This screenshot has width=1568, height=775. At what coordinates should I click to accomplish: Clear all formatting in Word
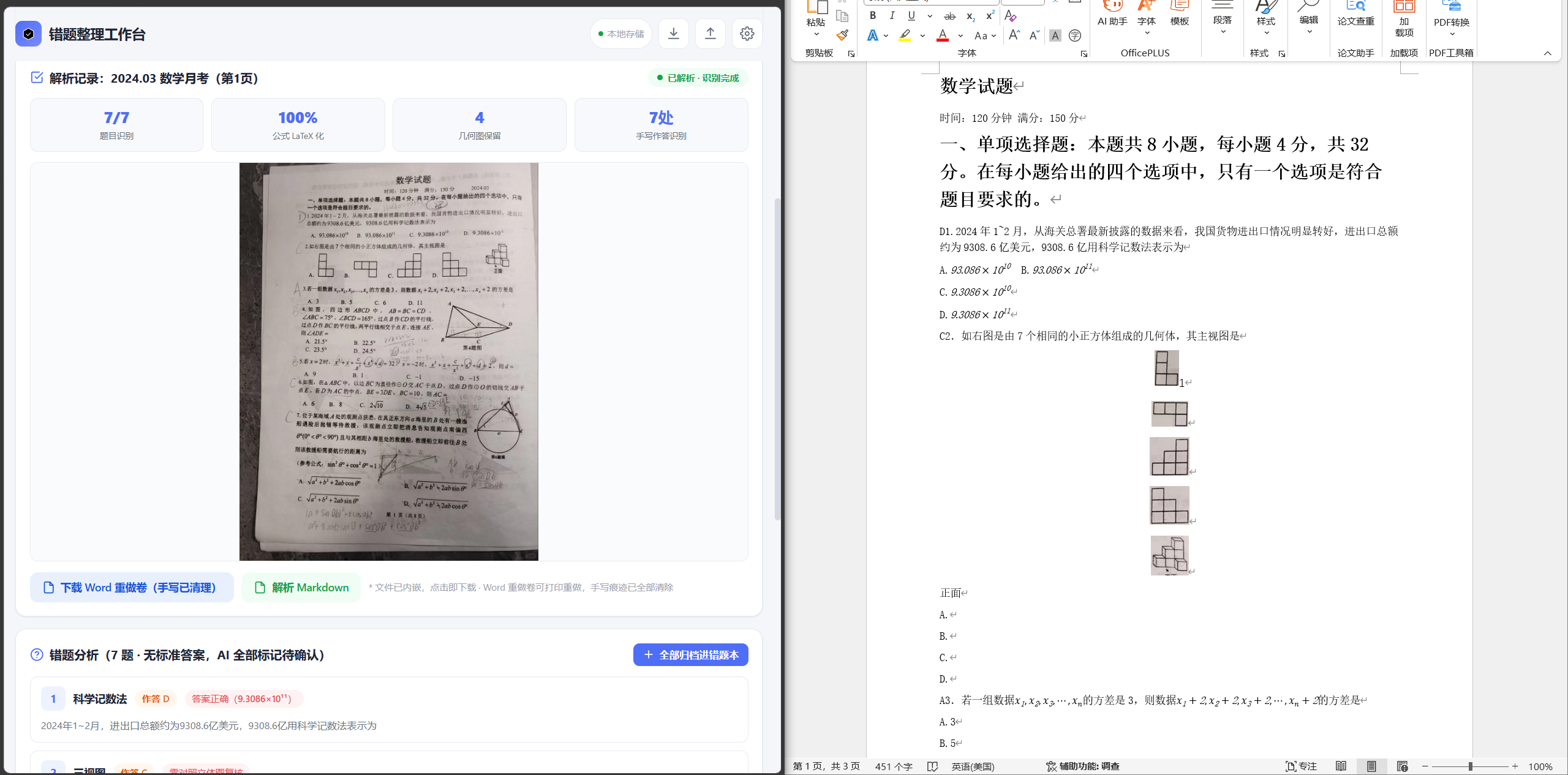[x=1011, y=16]
